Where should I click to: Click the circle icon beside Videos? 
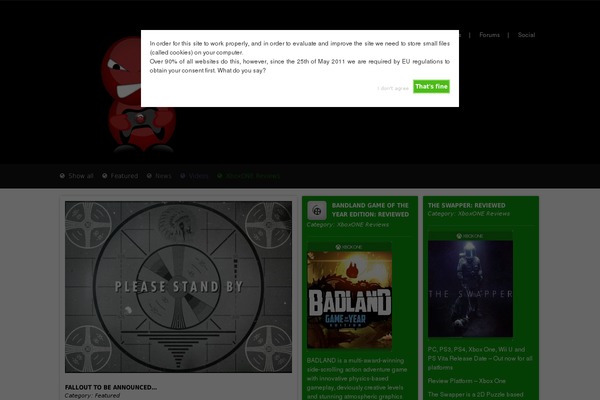183,176
